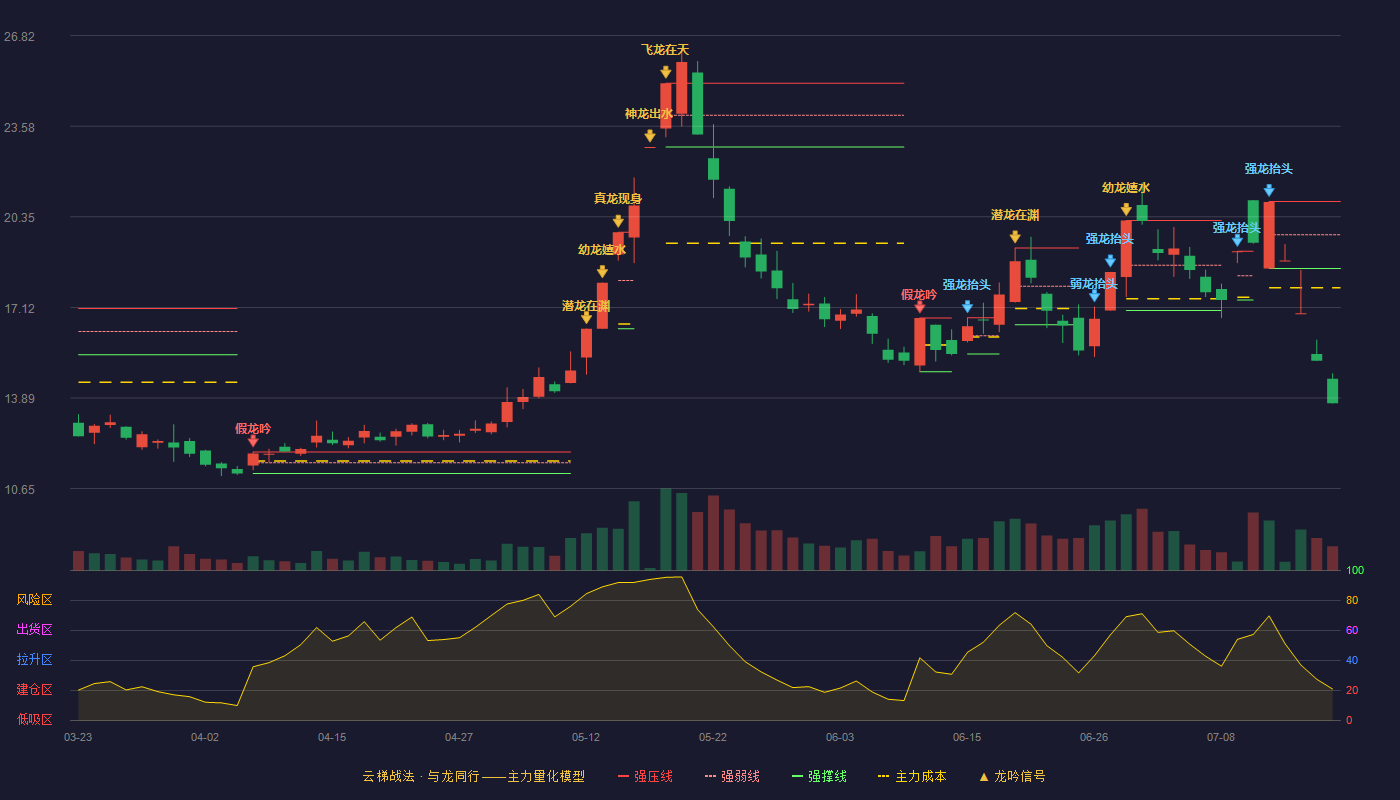Click the 100 indicator scale label

click(x=1355, y=571)
